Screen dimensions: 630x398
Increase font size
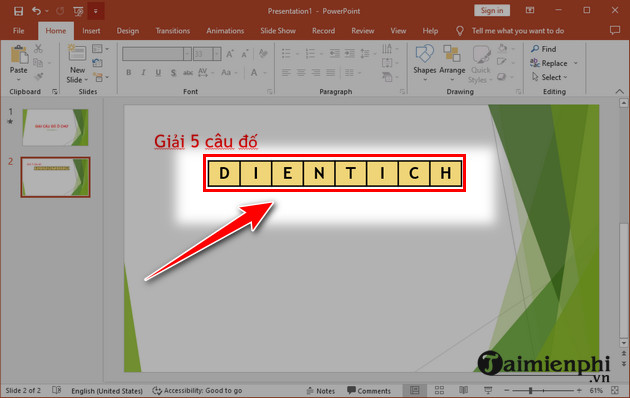click(x=230, y=54)
